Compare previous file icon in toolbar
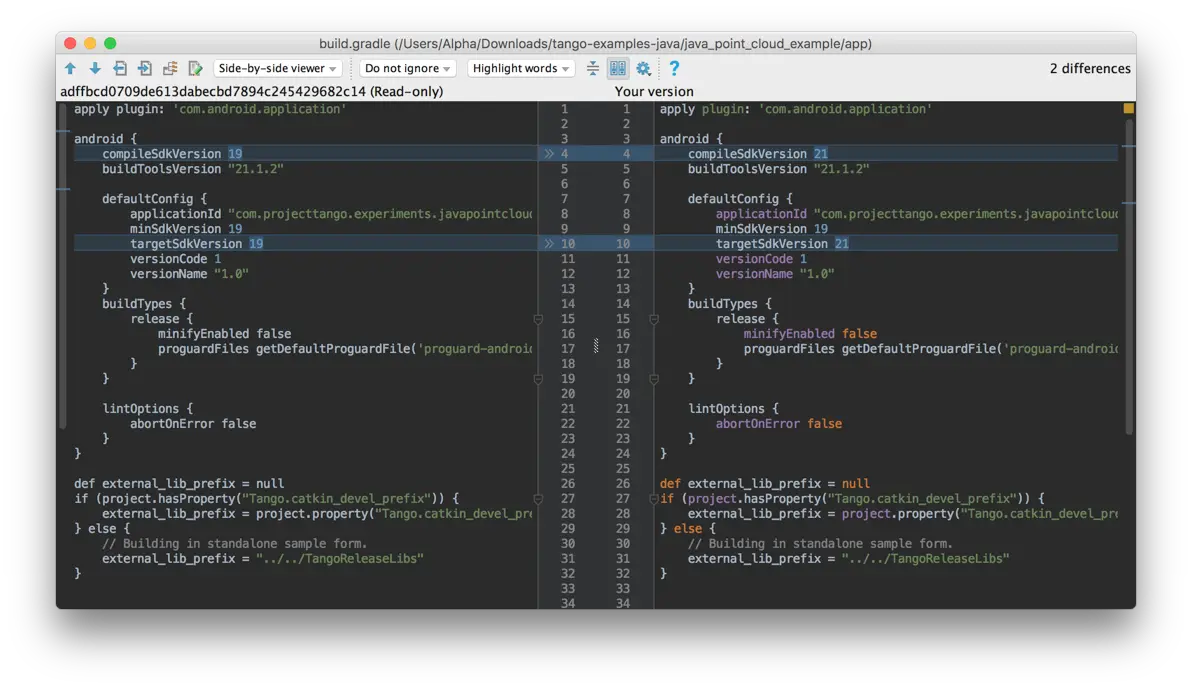This screenshot has height=689, width=1192. pos(120,68)
